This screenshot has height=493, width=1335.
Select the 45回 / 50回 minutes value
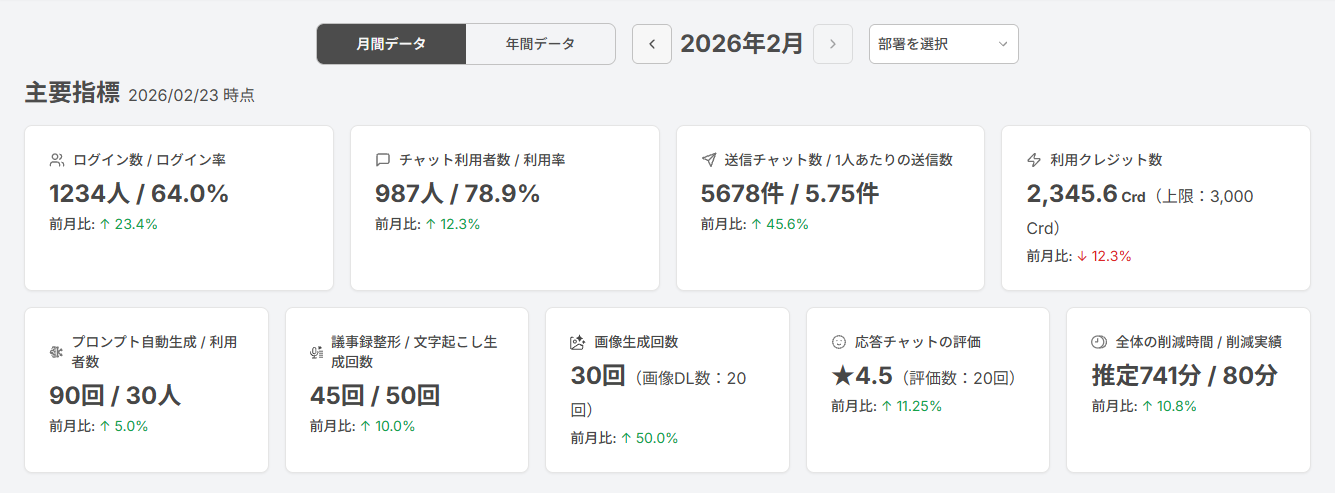tap(375, 396)
